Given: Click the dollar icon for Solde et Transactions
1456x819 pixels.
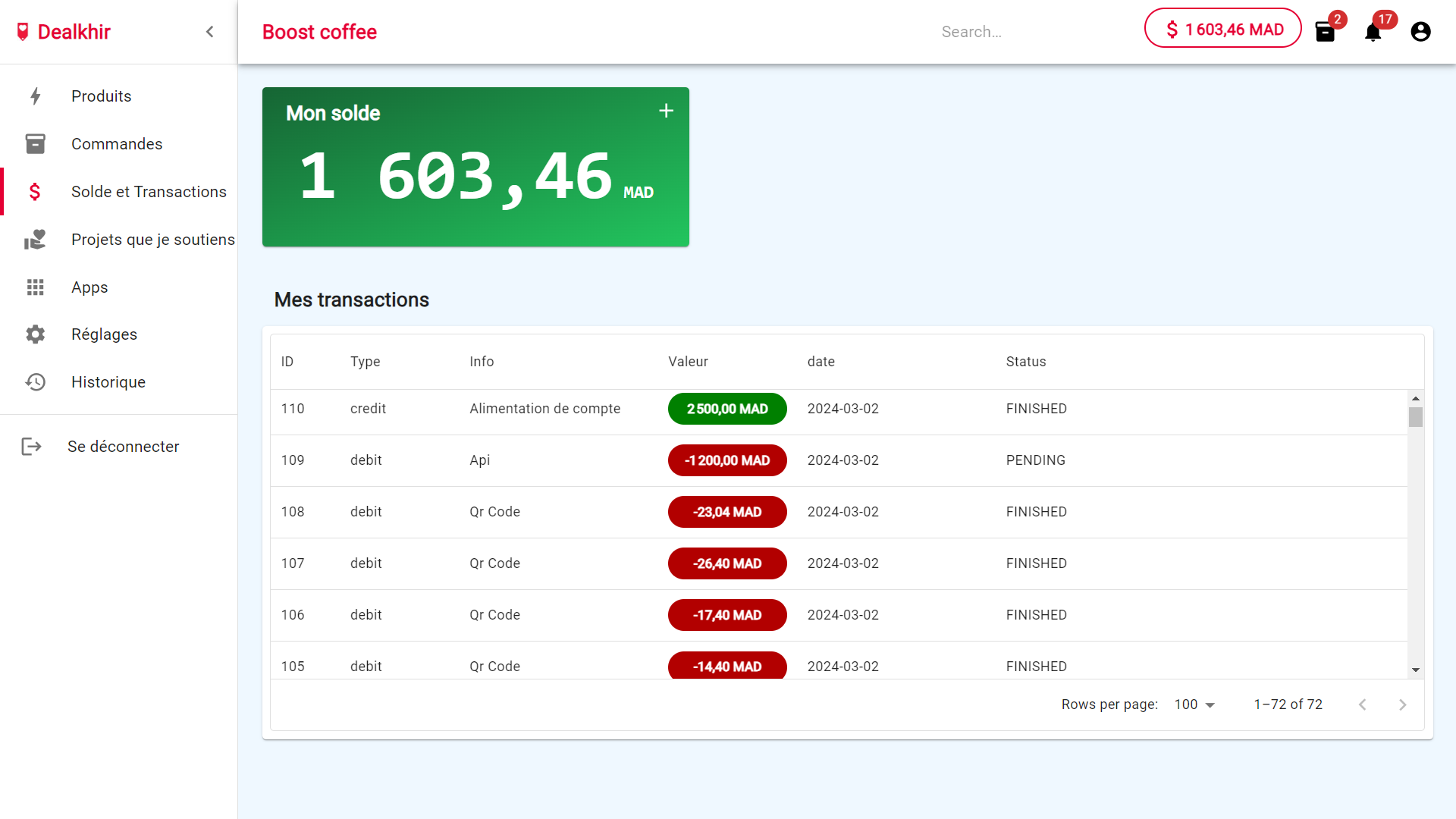Looking at the screenshot, I should click(x=35, y=192).
